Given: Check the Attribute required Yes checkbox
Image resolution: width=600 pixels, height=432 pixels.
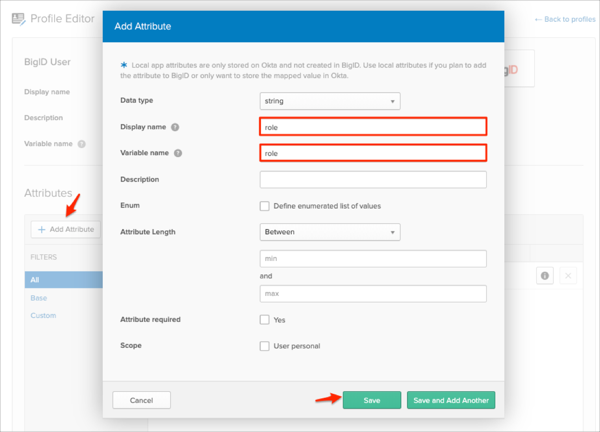Looking at the screenshot, I should (x=265, y=320).
